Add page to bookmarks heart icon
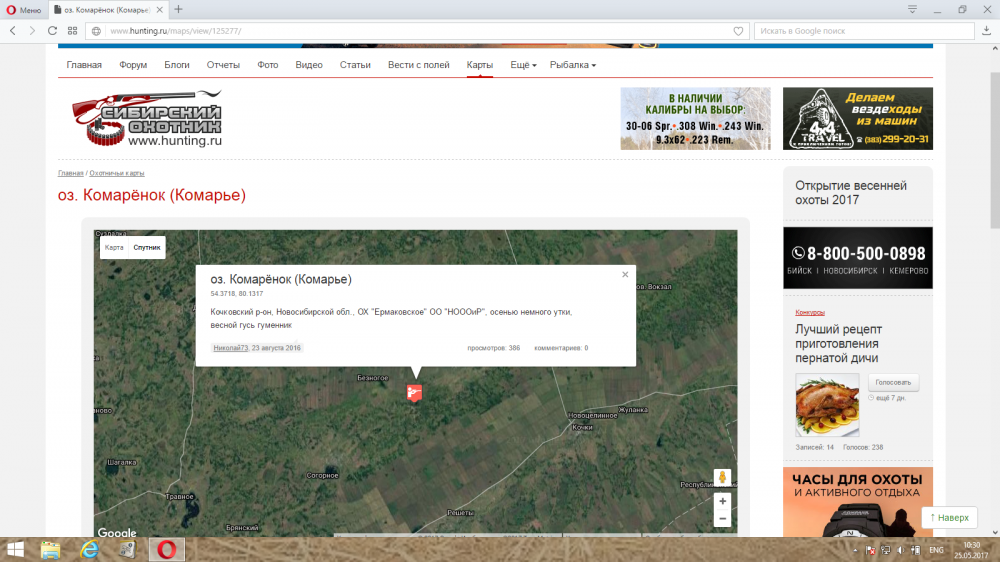The height and width of the screenshot is (562, 1000). click(x=738, y=31)
